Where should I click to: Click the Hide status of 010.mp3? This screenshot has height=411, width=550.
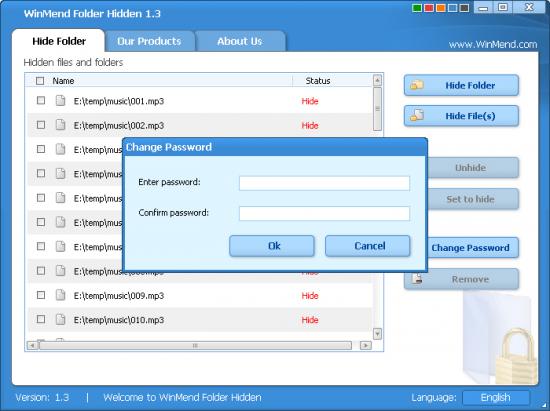[x=310, y=320]
